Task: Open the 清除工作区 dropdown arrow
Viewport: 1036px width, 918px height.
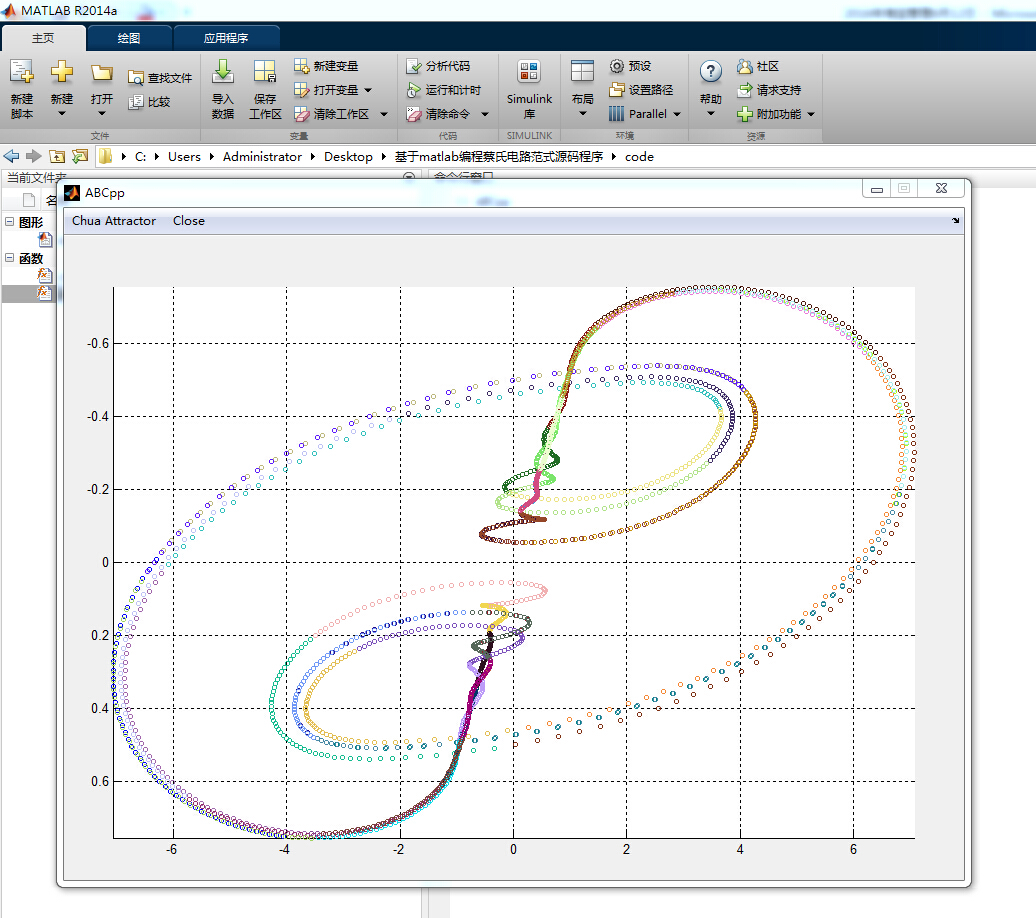Action: tap(384, 114)
